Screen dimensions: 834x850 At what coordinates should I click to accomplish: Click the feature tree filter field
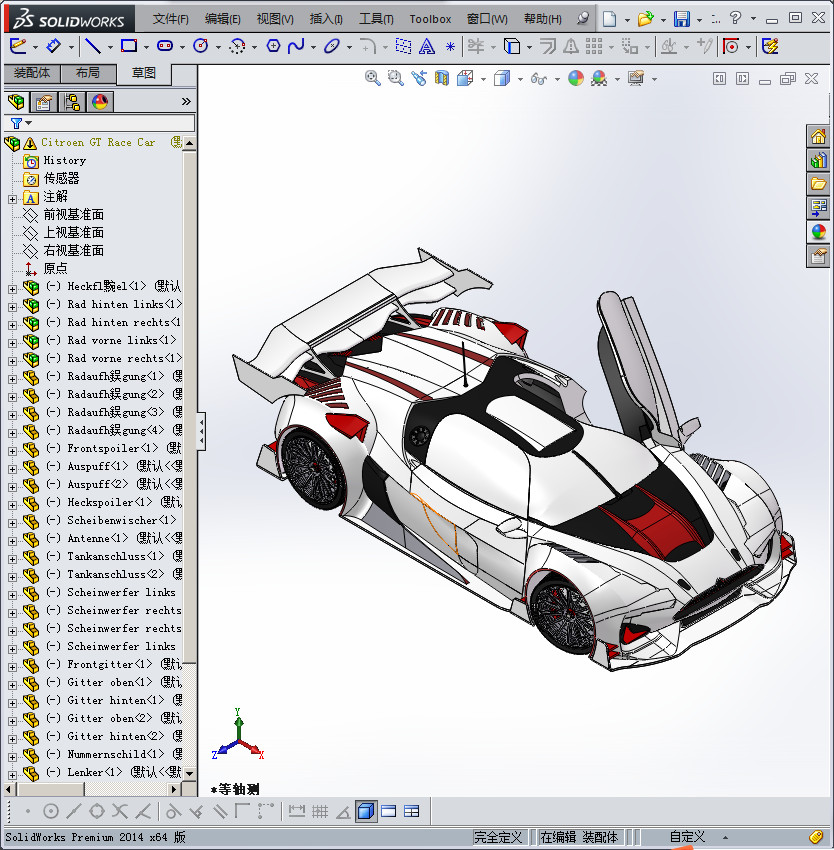pos(110,123)
